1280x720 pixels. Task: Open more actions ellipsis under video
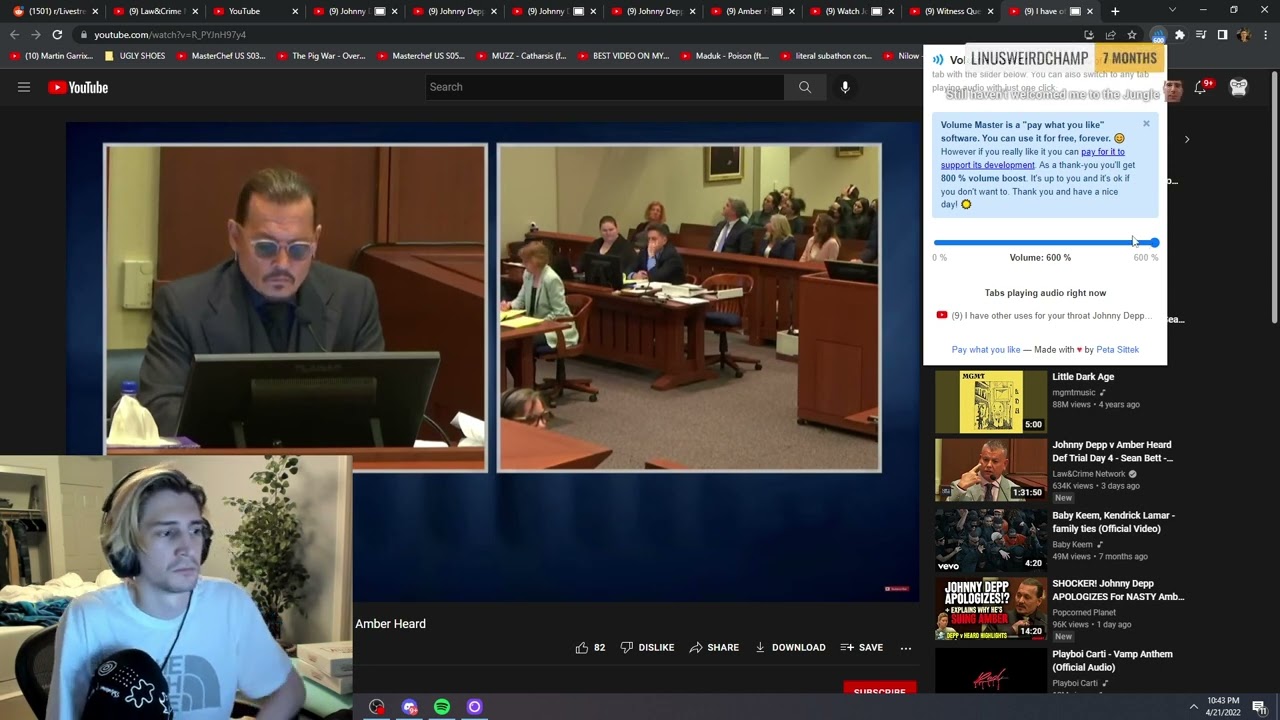[x=906, y=648]
